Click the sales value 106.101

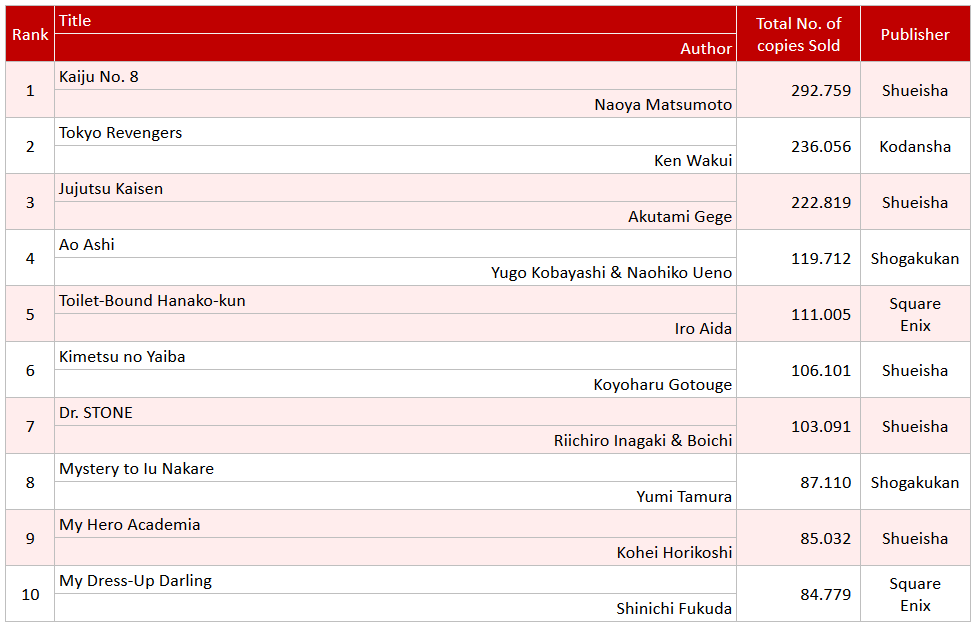coord(820,370)
